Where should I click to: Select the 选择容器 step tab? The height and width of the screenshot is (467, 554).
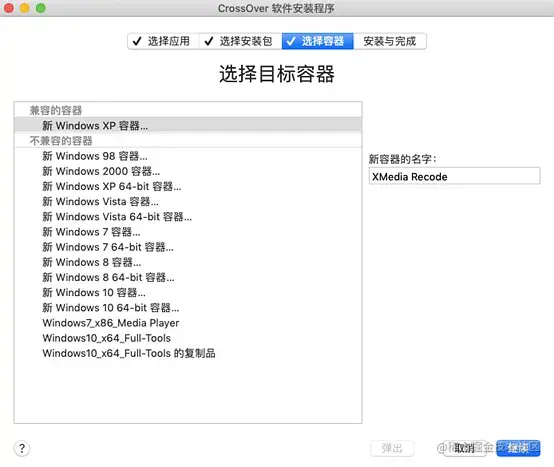[x=318, y=41]
